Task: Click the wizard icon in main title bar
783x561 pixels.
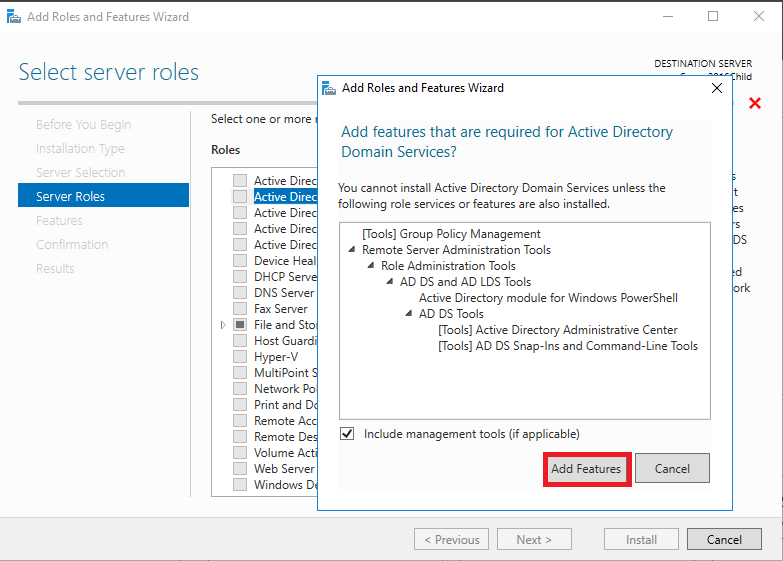Action: point(13,16)
